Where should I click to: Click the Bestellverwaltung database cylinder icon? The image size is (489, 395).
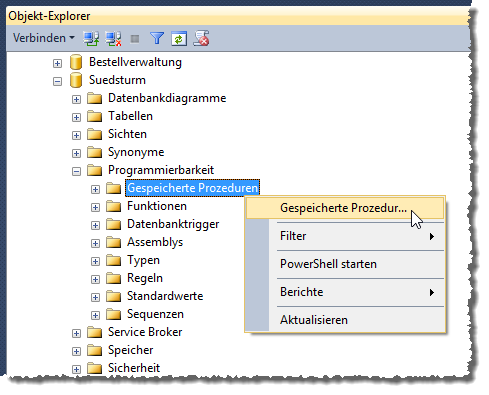(76, 62)
